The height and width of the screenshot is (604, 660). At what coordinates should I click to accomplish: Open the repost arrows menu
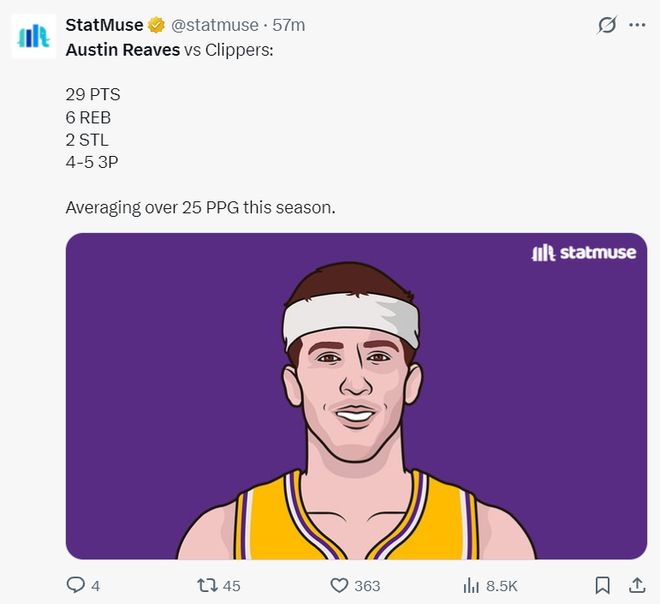click(x=207, y=585)
